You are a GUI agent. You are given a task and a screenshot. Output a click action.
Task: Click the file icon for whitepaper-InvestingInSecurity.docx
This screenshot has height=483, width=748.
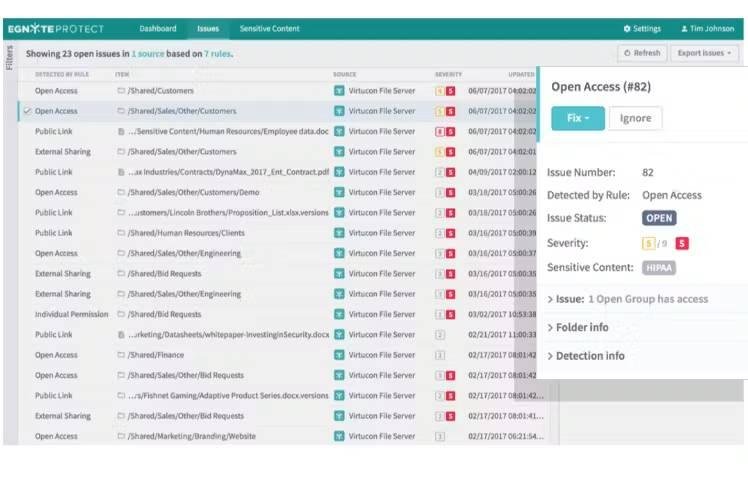coord(121,335)
